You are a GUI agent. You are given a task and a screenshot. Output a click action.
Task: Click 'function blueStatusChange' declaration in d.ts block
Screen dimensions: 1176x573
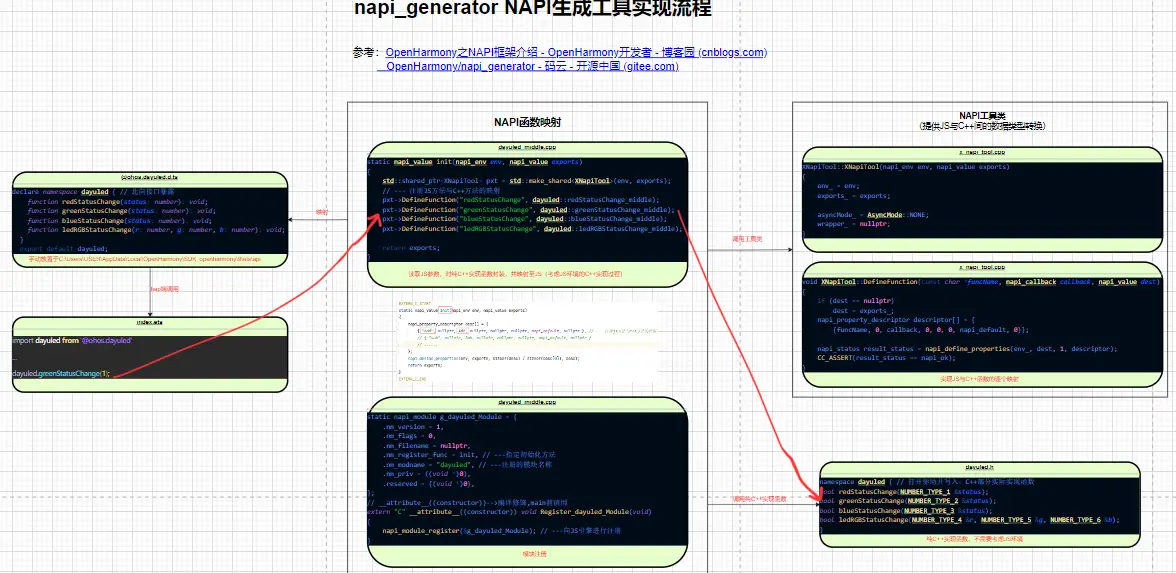[x=118, y=220]
